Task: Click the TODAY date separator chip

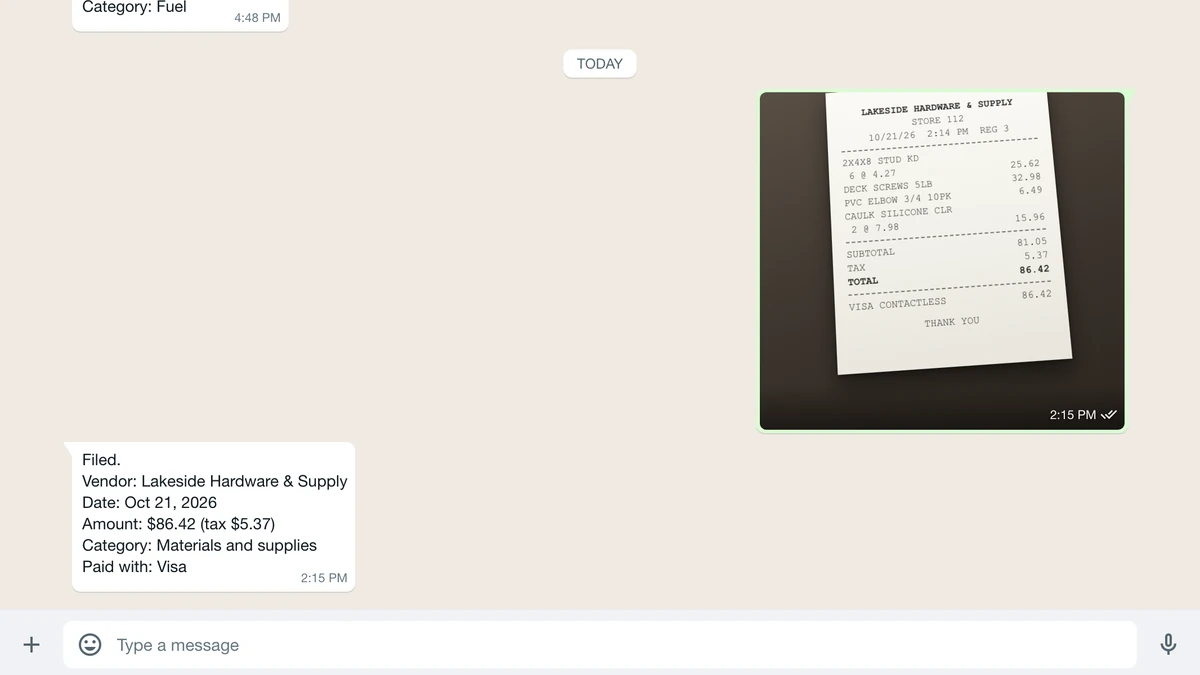Action: 600,64
